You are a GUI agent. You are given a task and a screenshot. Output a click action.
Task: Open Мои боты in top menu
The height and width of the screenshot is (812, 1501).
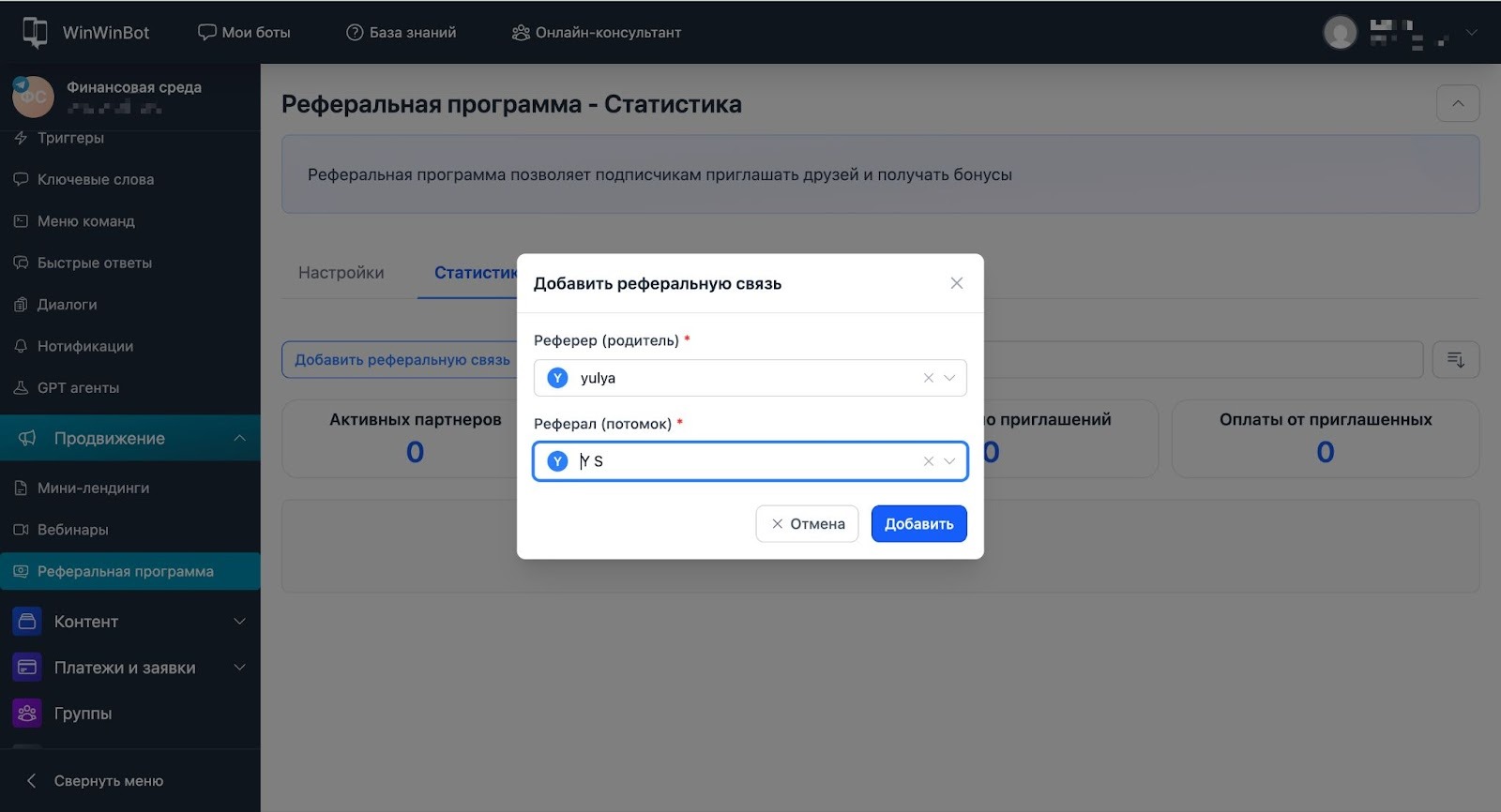(x=244, y=33)
